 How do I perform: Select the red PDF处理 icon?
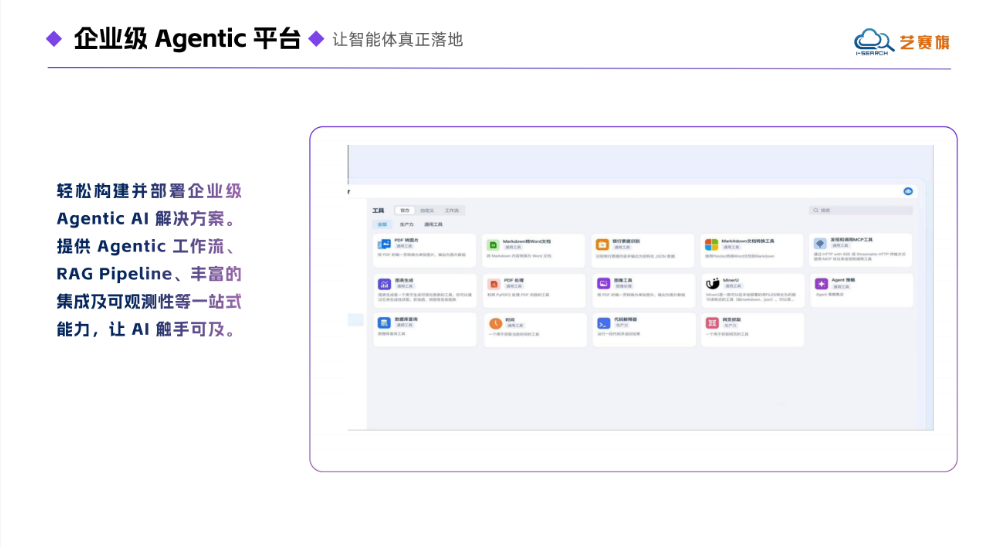494,284
